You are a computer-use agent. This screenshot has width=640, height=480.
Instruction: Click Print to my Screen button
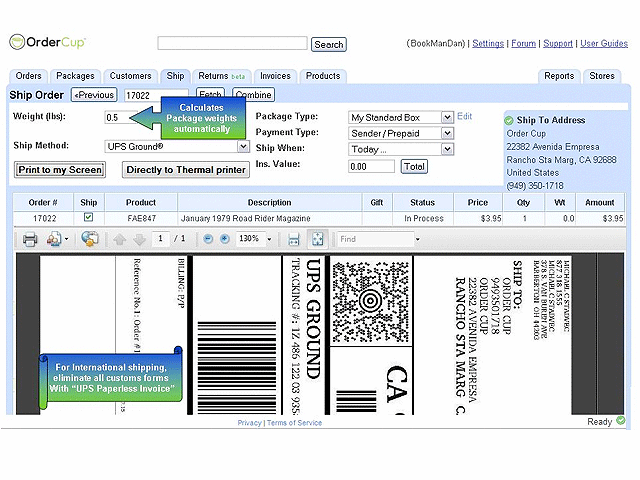pyautogui.click(x=60, y=170)
